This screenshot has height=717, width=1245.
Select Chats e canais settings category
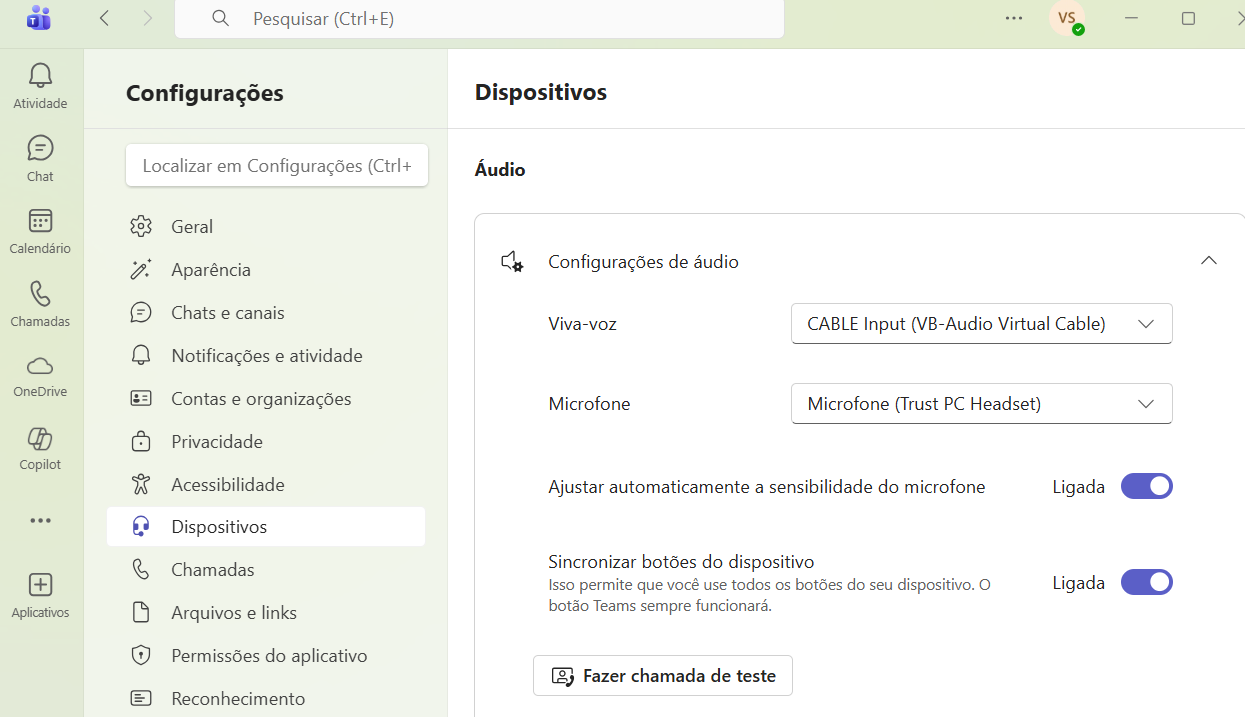tap(266, 312)
